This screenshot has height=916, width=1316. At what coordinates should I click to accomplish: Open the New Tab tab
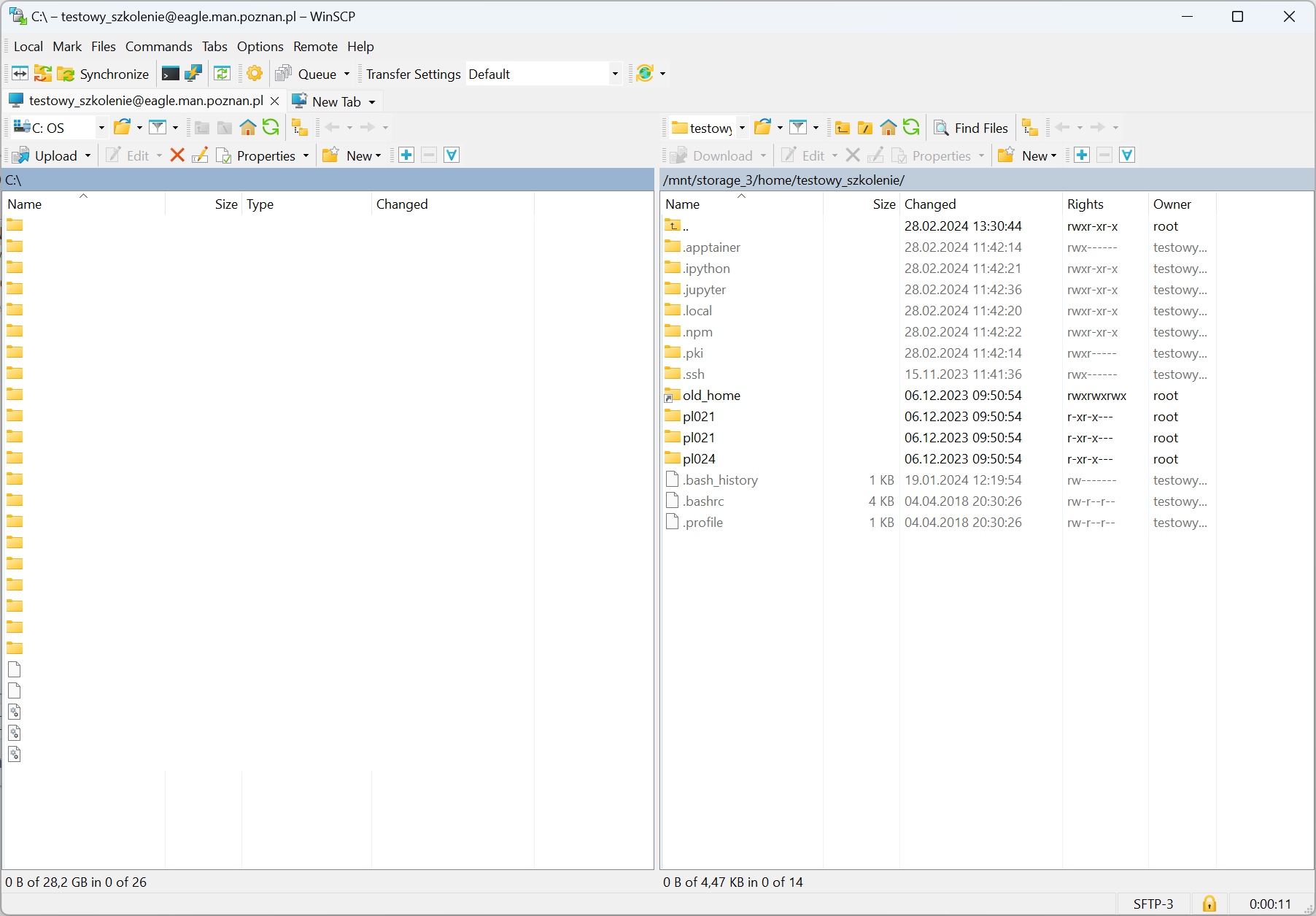point(336,101)
